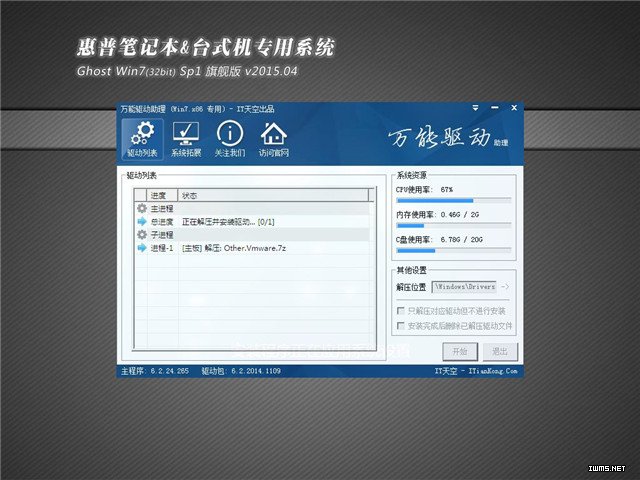Enable 只解压对应驱动但不进行安装 checkbox

[401, 311]
